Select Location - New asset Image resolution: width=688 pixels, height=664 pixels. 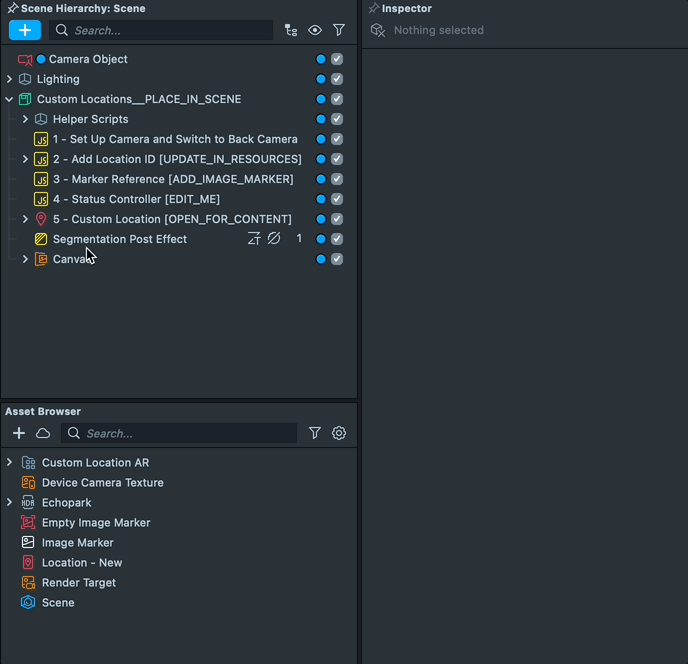pos(82,563)
